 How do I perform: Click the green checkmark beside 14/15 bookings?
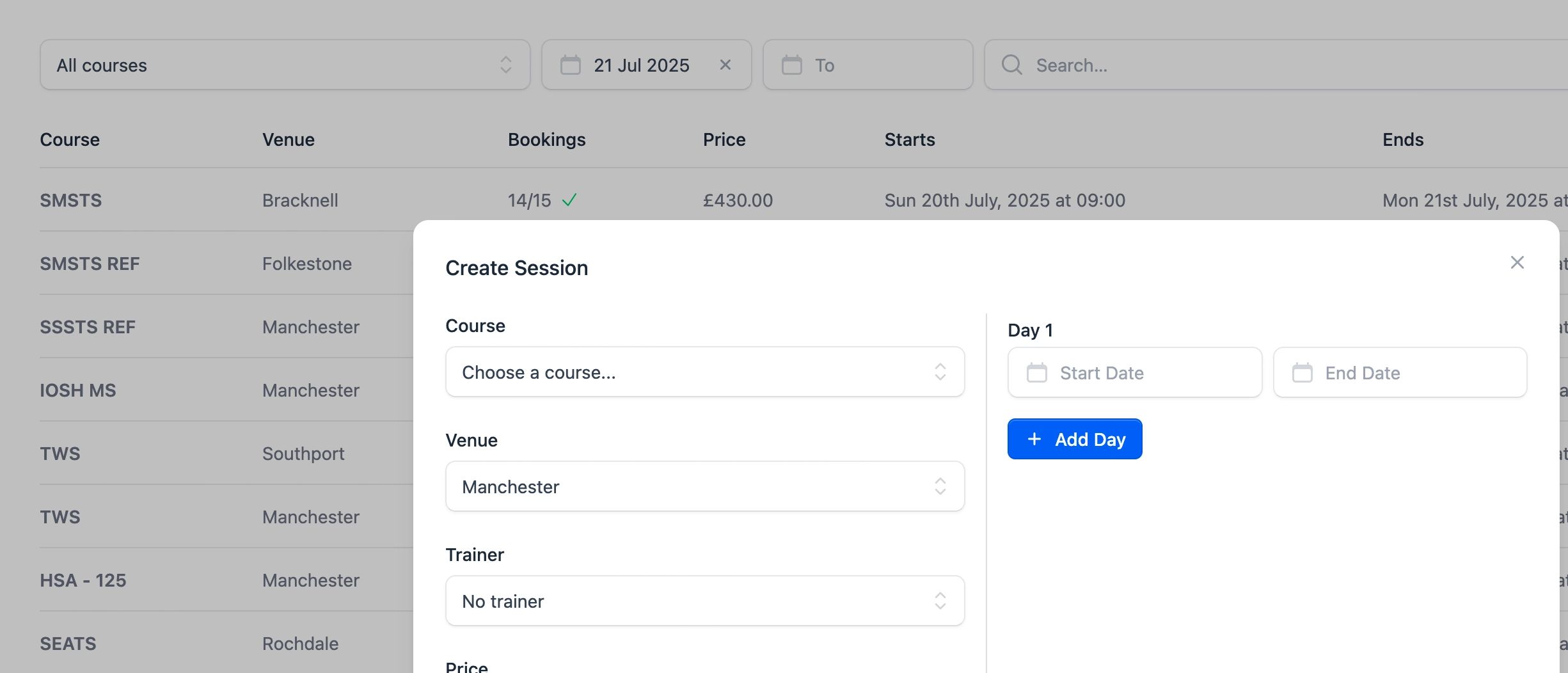coord(569,200)
